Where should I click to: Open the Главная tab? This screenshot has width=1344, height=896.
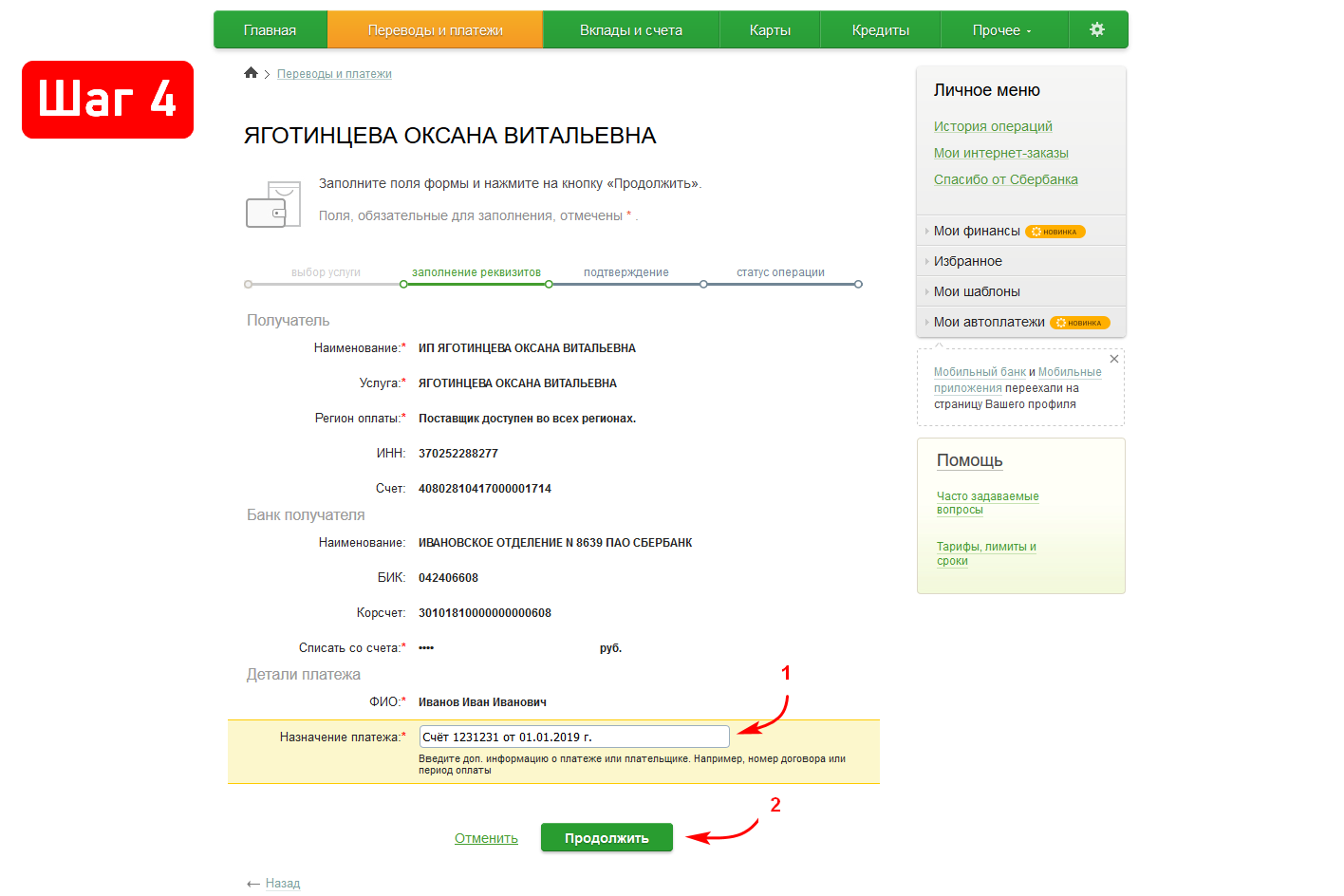tap(270, 30)
